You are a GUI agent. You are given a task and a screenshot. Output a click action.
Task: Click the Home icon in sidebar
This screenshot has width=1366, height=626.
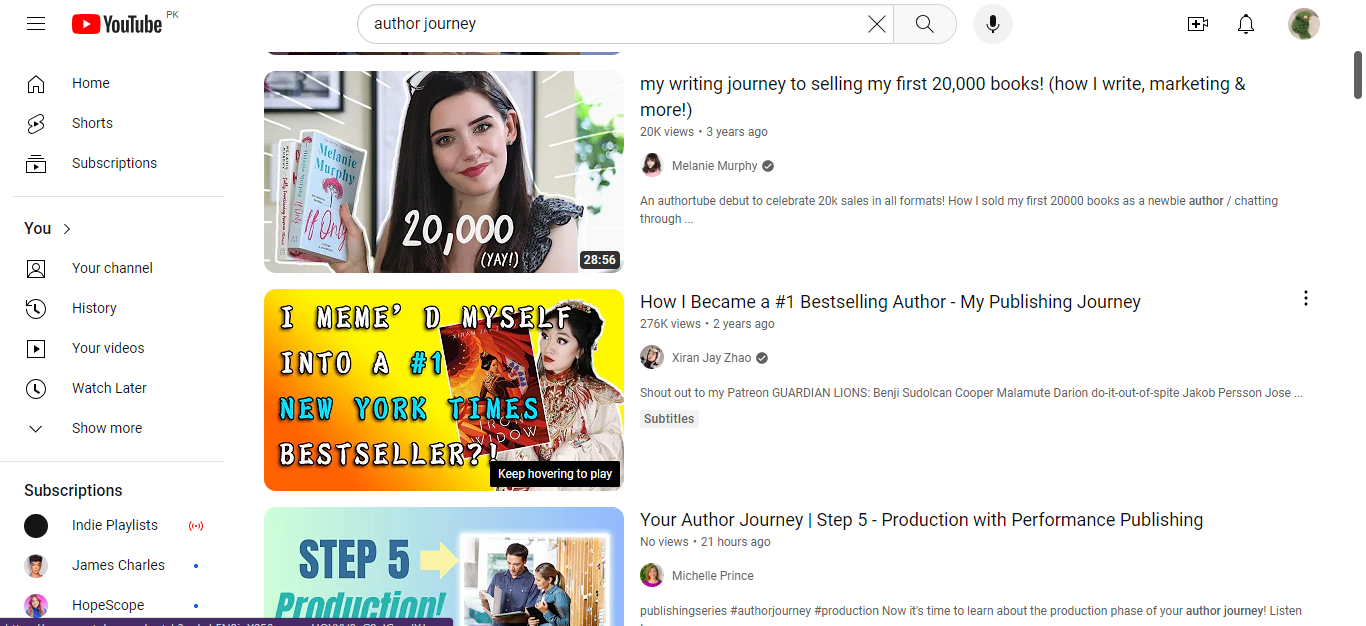[x=36, y=83]
